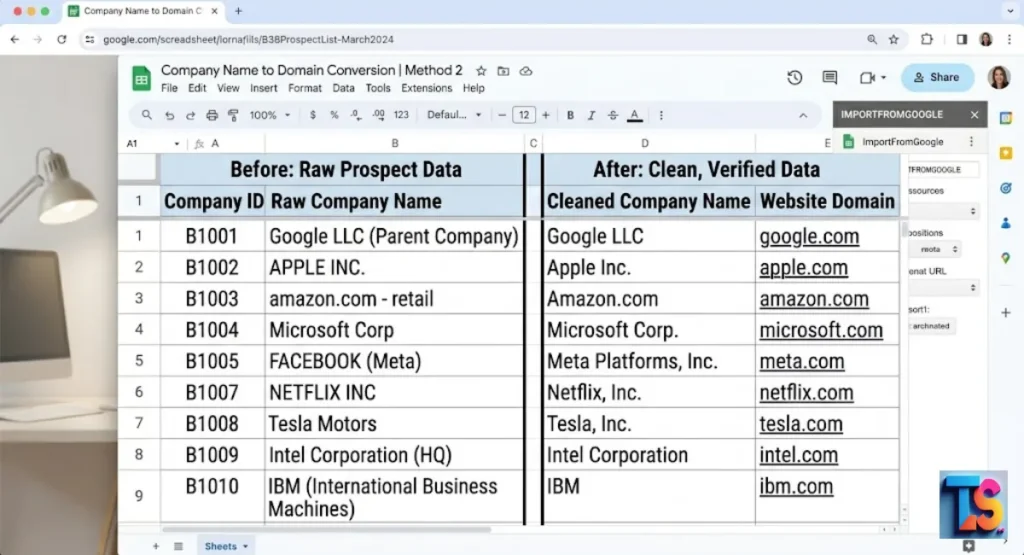Open the File menu
This screenshot has height=555, width=1024.
point(169,88)
